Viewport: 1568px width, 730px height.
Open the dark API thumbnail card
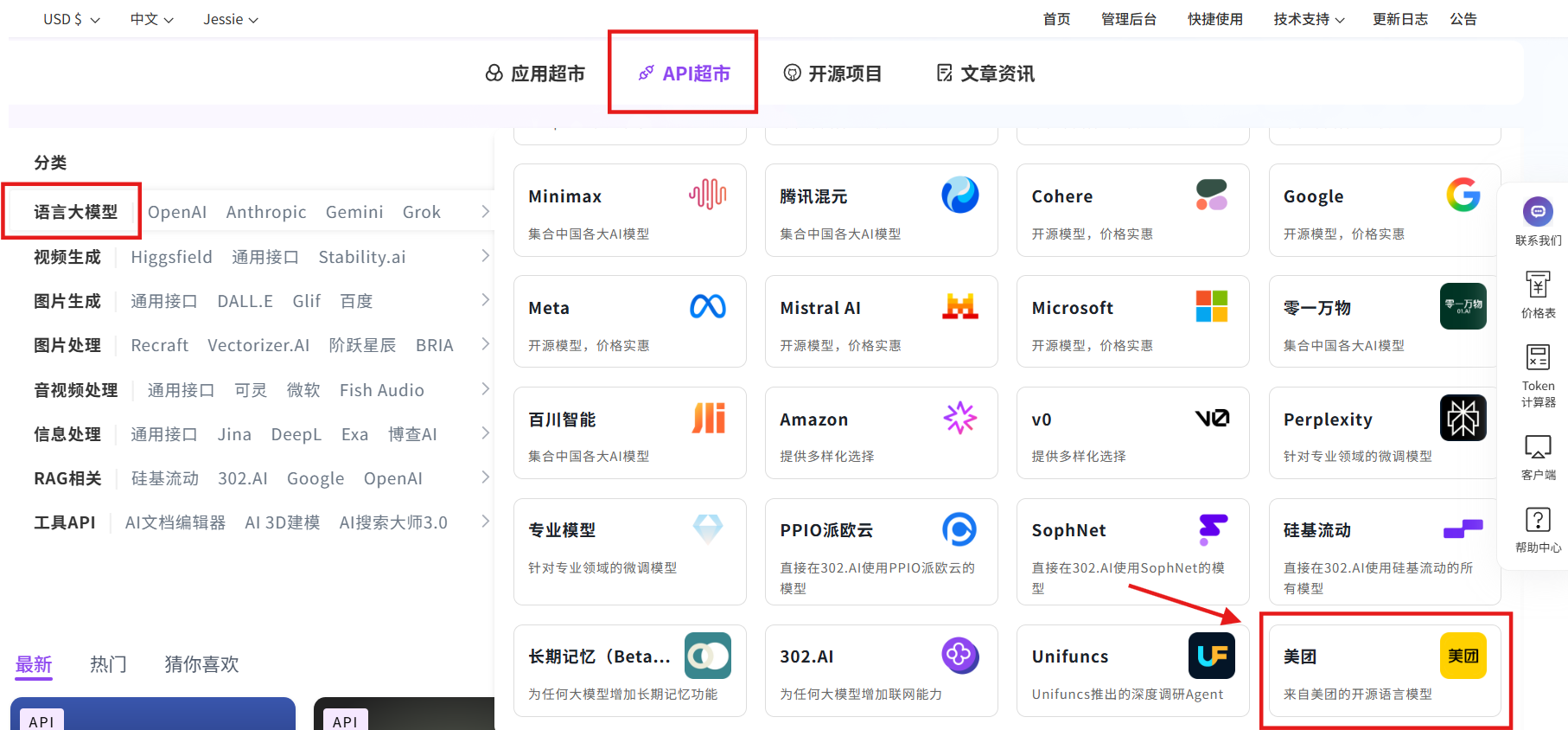pyautogui.click(x=405, y=714)
